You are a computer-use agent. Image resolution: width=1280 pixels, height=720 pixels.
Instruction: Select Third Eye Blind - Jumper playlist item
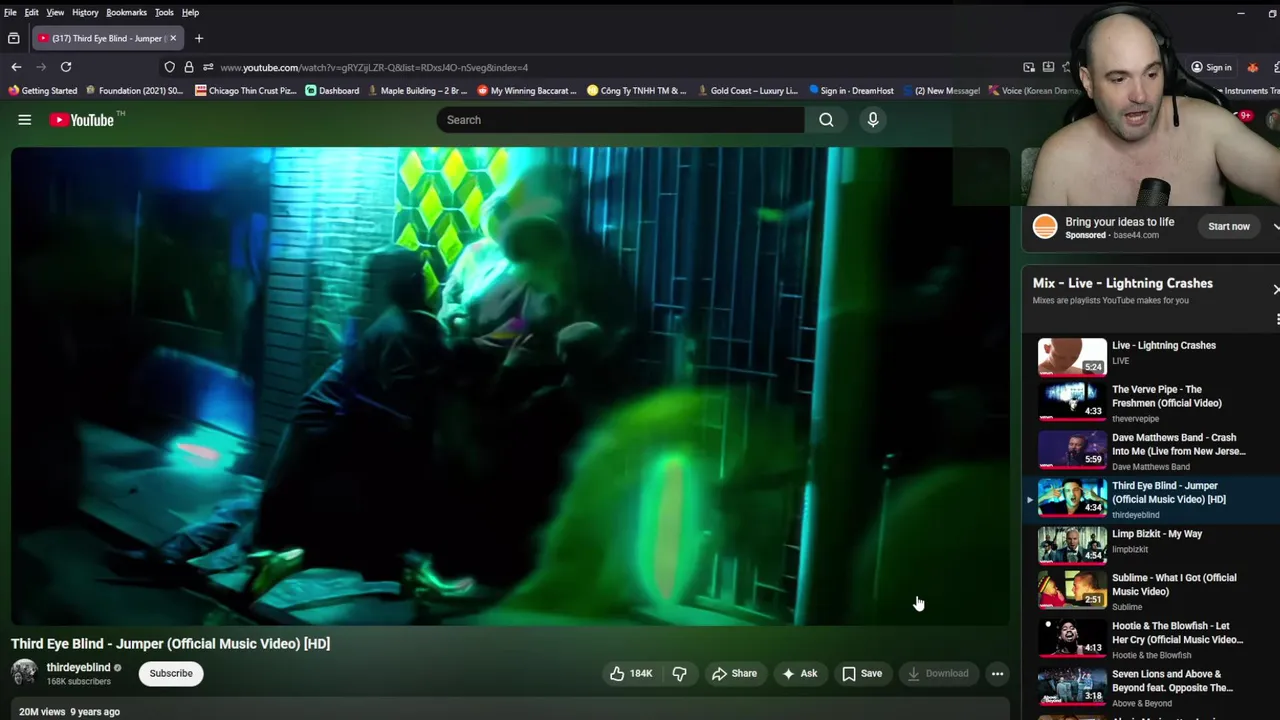(1150, 499)
